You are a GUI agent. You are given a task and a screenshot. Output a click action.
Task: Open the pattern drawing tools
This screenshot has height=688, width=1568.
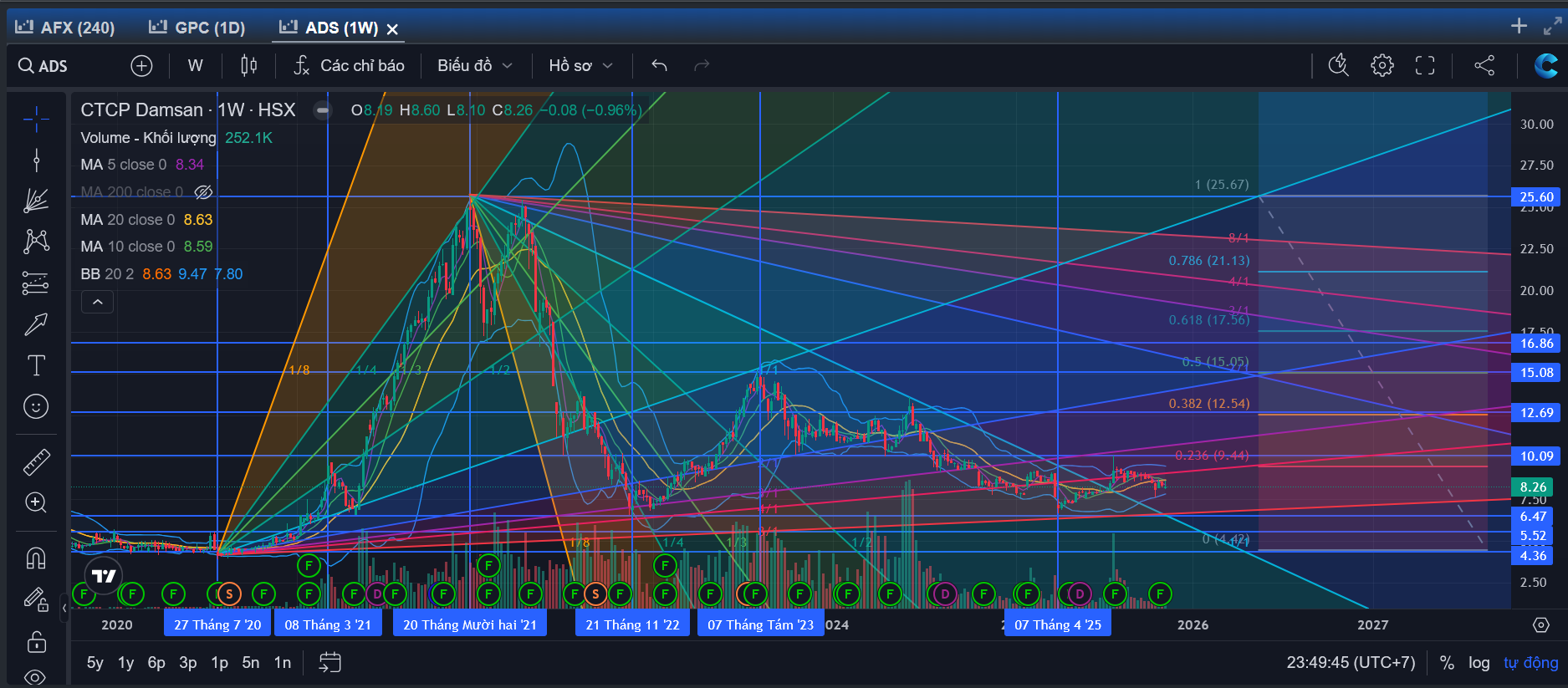[36, 242]
